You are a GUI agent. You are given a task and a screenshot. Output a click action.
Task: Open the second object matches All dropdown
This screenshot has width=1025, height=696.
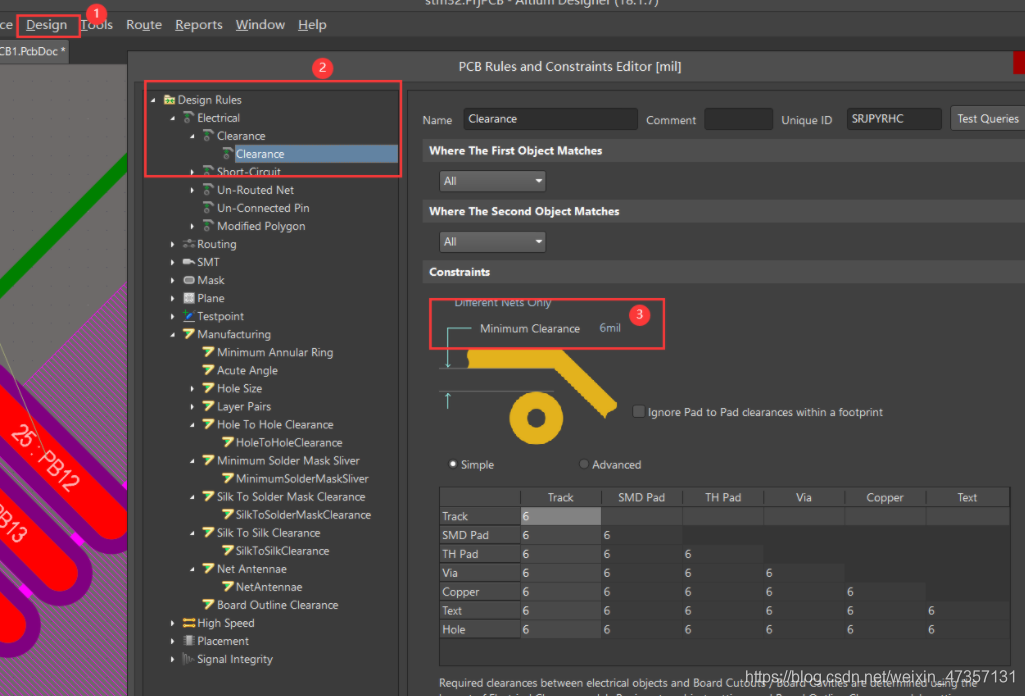point(492,242)
